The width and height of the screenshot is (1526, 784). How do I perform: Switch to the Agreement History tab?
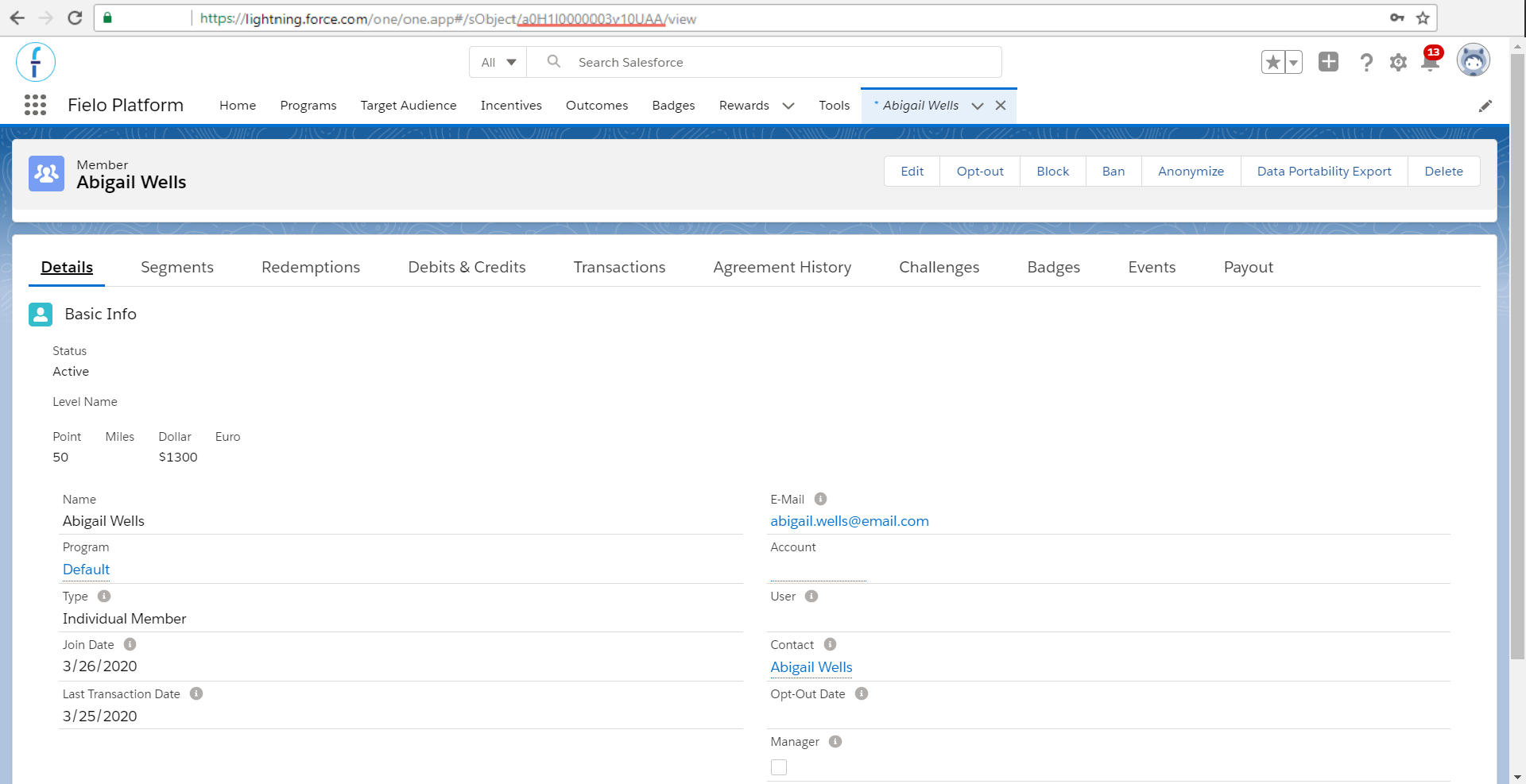coord(782,267)
